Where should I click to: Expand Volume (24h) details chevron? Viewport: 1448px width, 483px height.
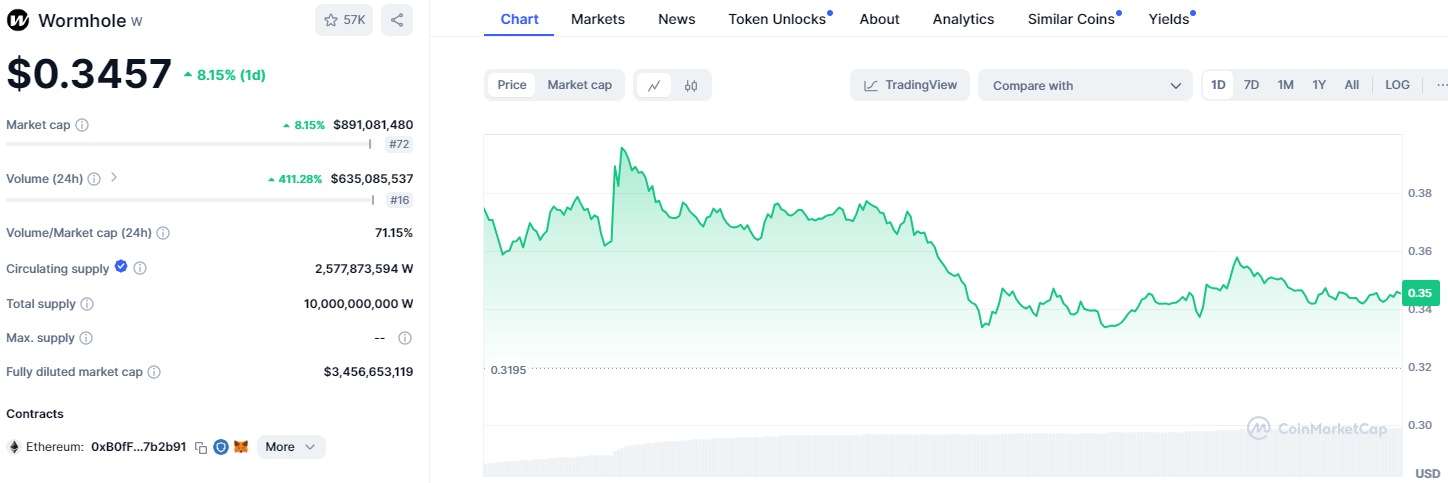point(113,178)
